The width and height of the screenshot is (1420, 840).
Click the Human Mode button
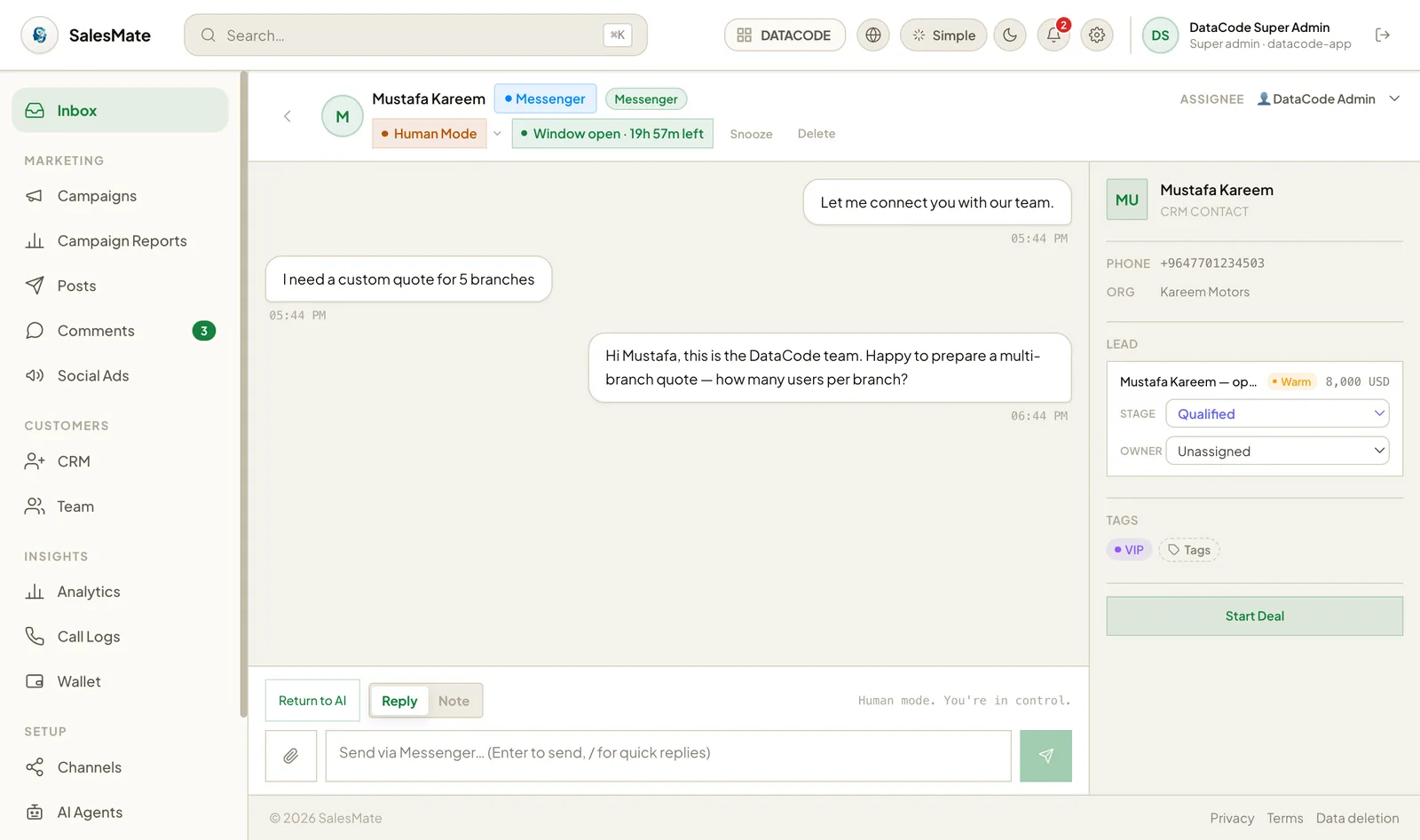430,134
